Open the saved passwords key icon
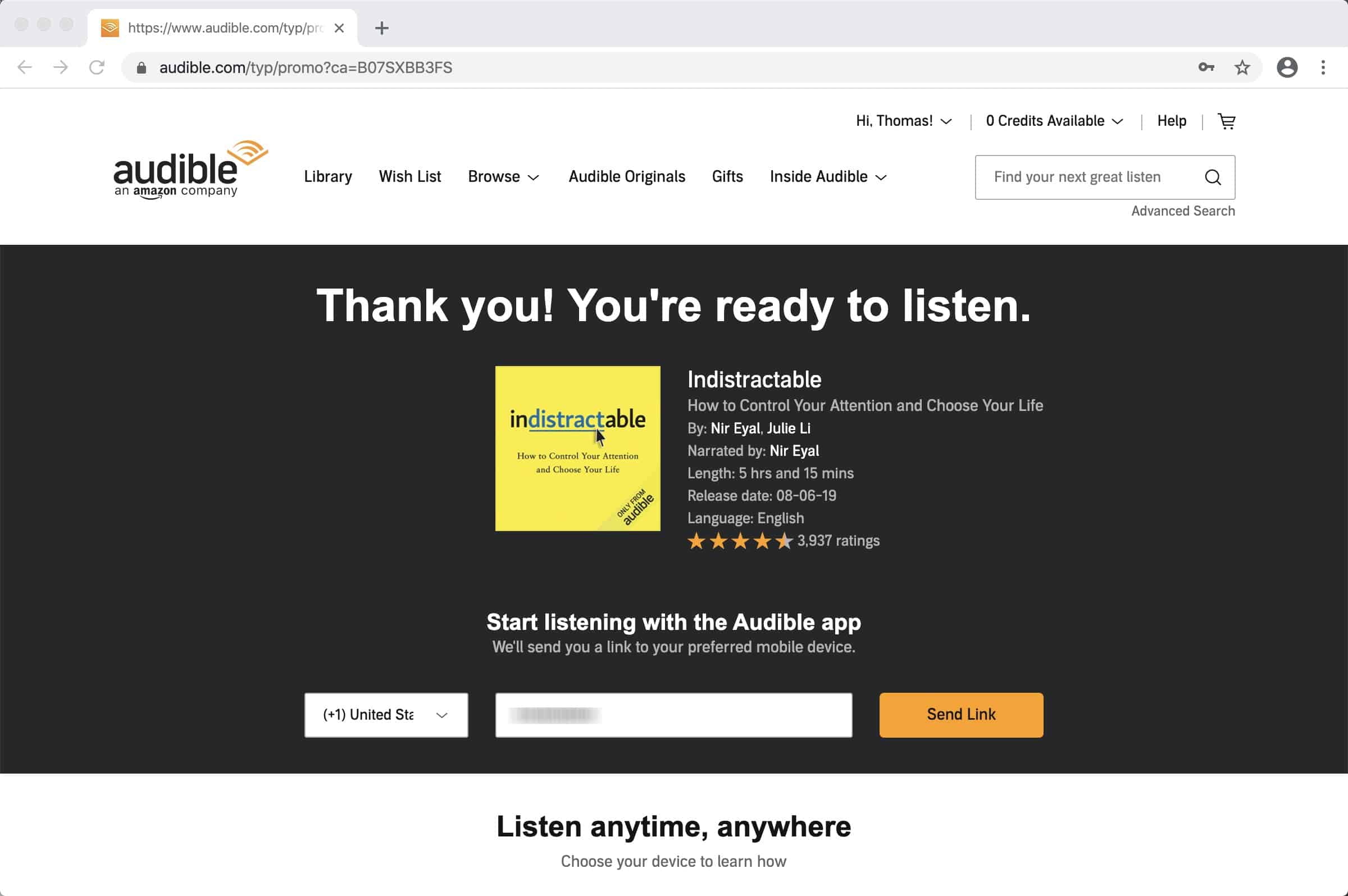Screen dimensions: 1348x896 pos(1206,67)
